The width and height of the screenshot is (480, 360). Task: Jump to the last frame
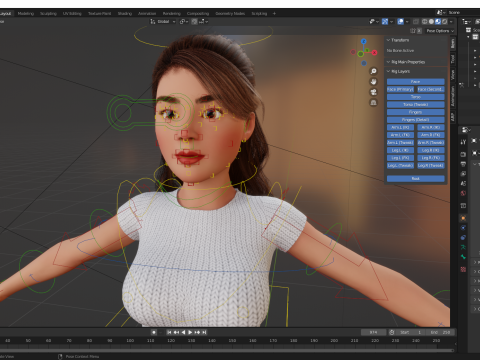pyautogui.click(x=204, y=332)
